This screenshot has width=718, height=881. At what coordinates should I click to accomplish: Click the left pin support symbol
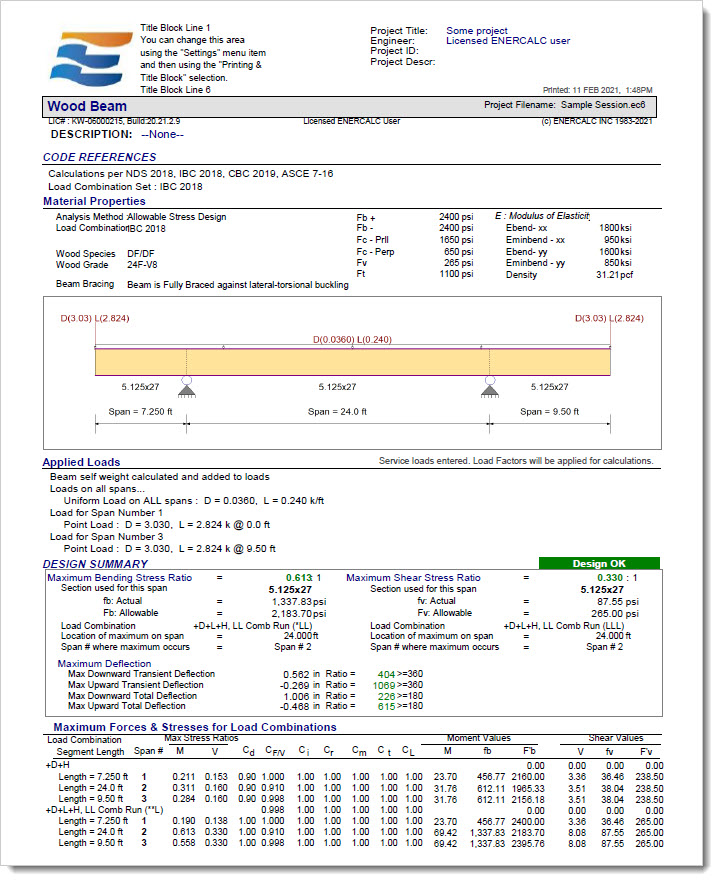[x=186, y=381]
